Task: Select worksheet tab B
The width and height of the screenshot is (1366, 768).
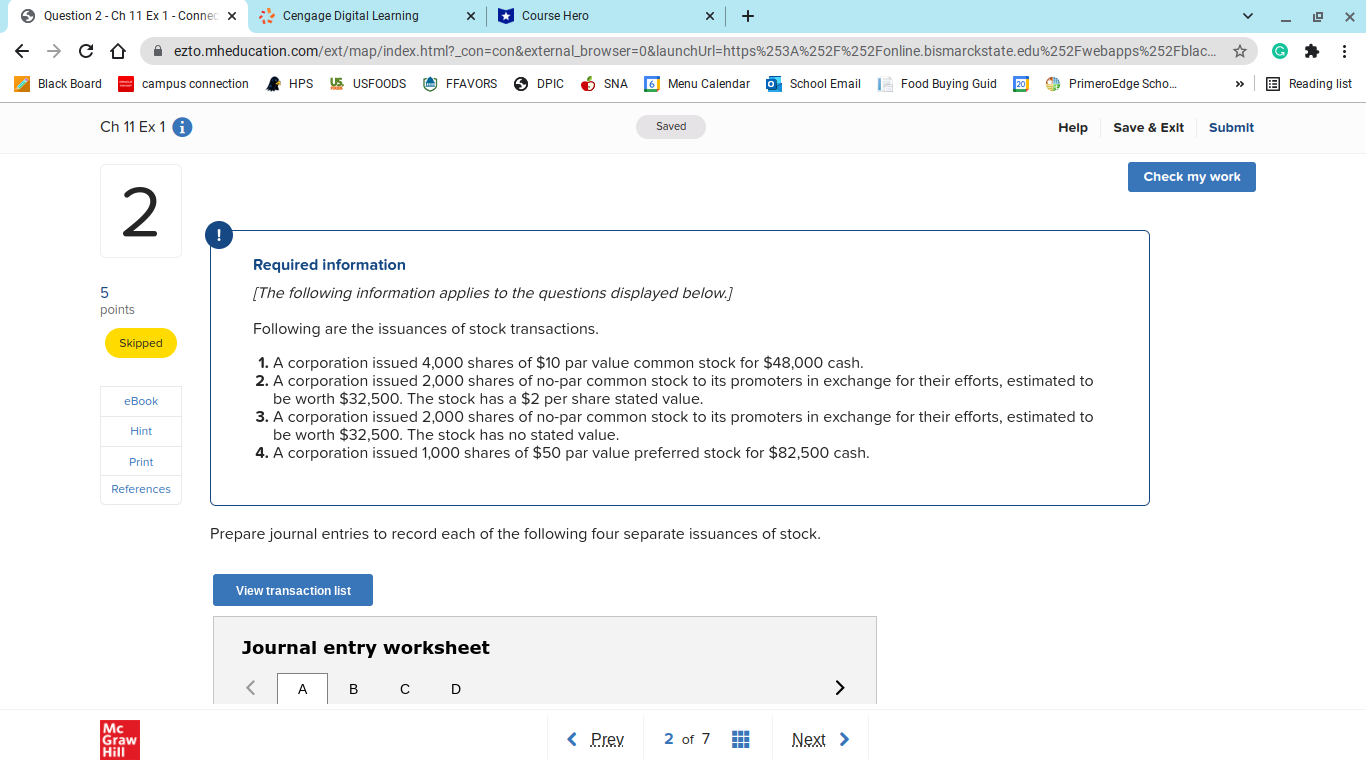Action: [353, 689]
